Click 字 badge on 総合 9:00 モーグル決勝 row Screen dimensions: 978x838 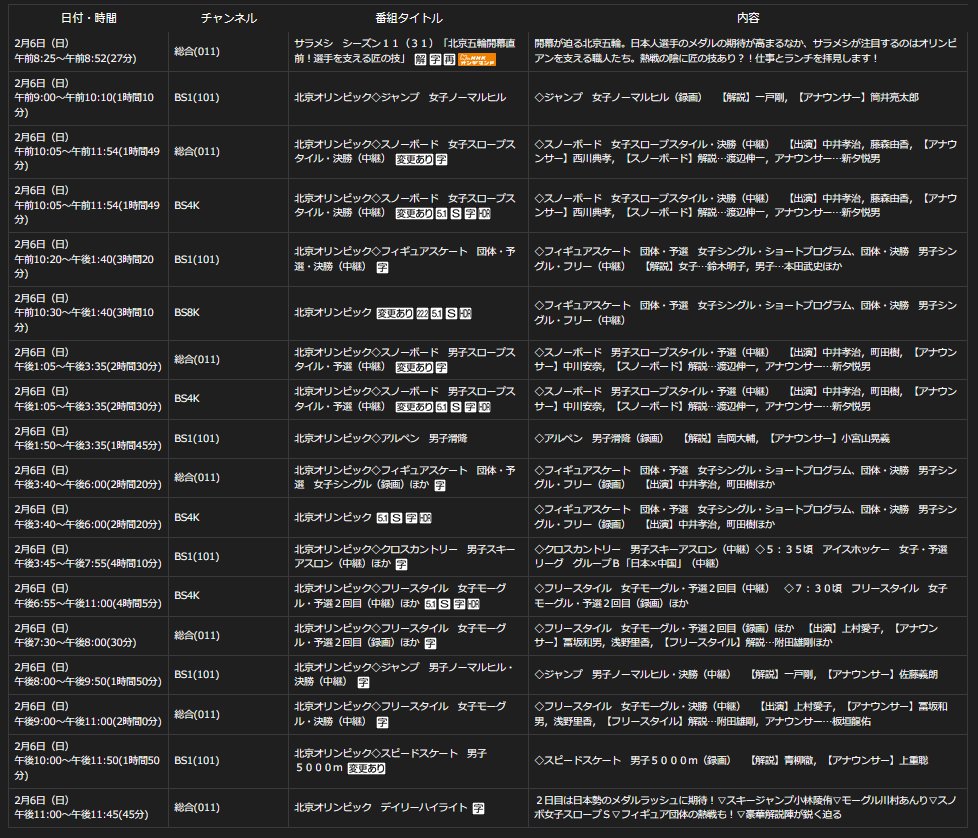(382, 722)
